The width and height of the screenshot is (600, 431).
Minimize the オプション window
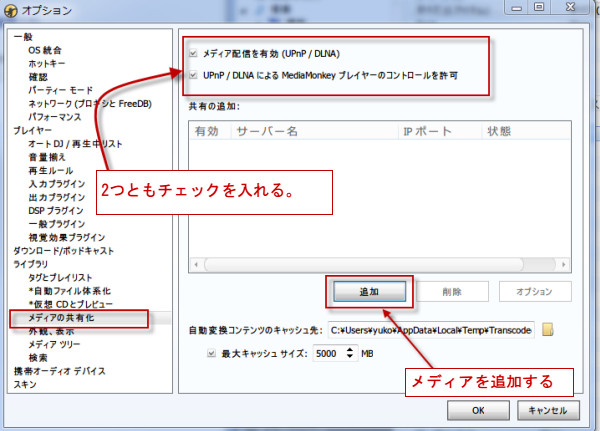[x=517, y=7]
